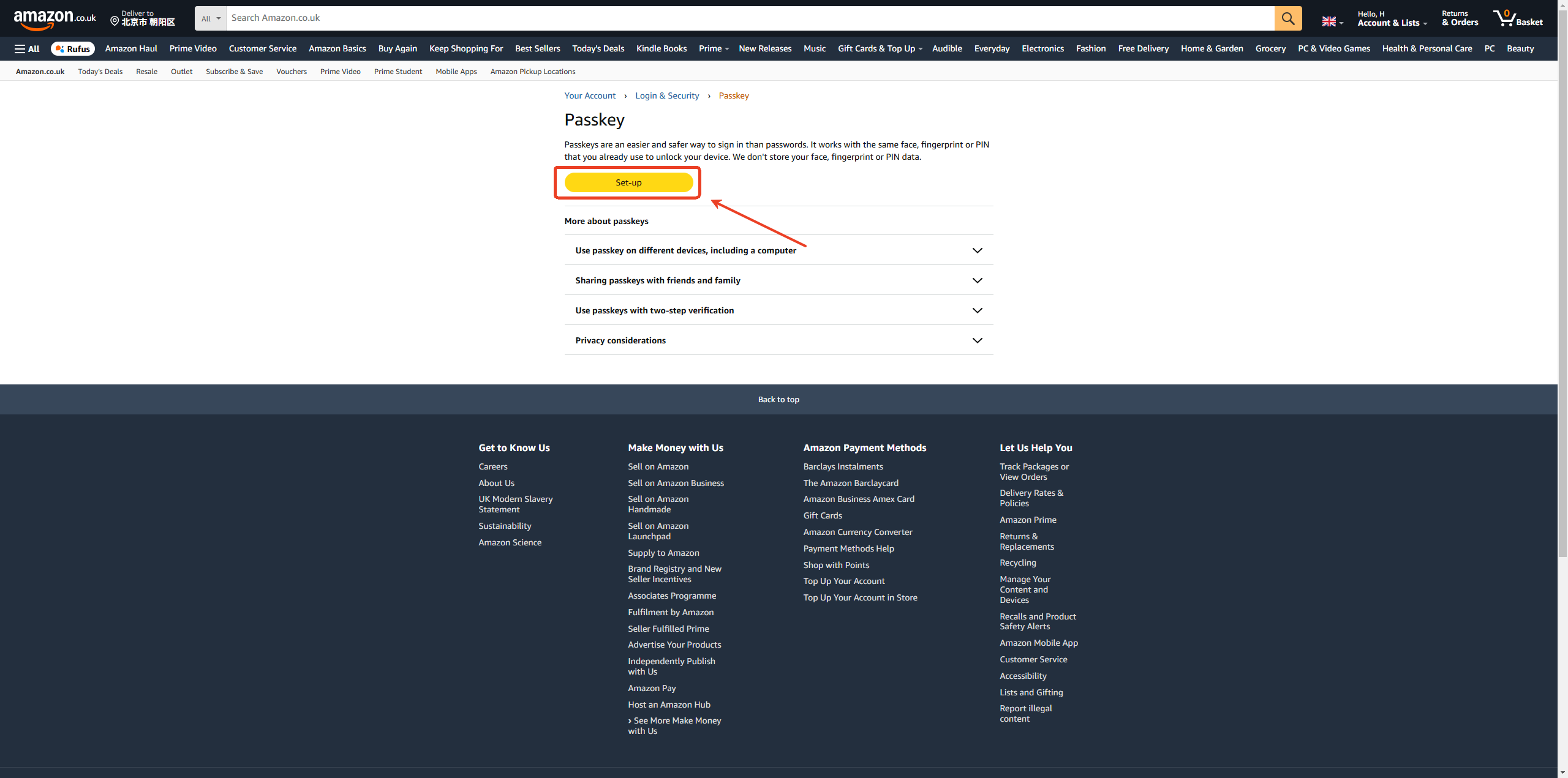Open Sustainability footer link
1568x778 pixels.
tap(505, 526)
